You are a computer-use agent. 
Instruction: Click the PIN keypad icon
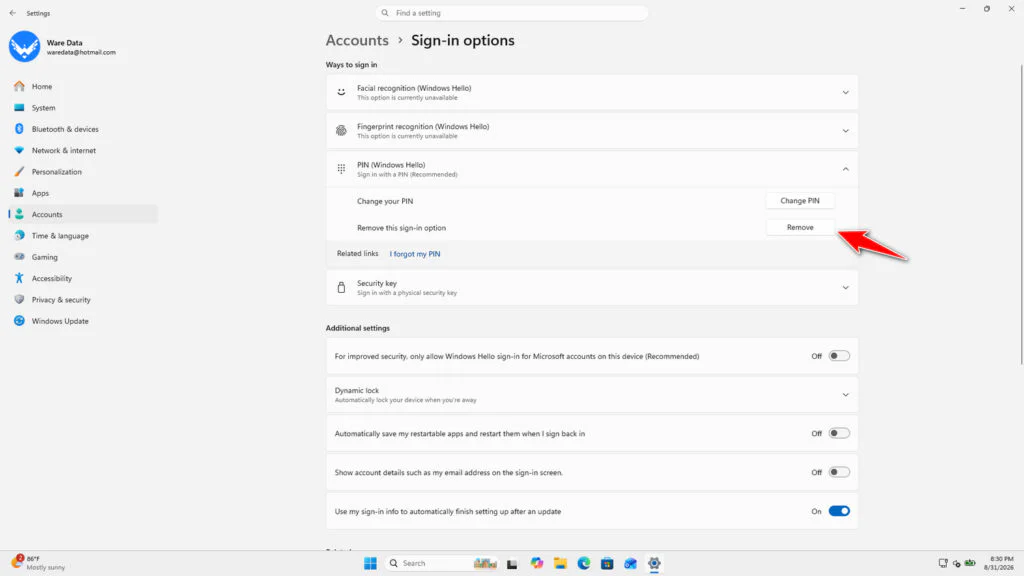pos(341,169)
